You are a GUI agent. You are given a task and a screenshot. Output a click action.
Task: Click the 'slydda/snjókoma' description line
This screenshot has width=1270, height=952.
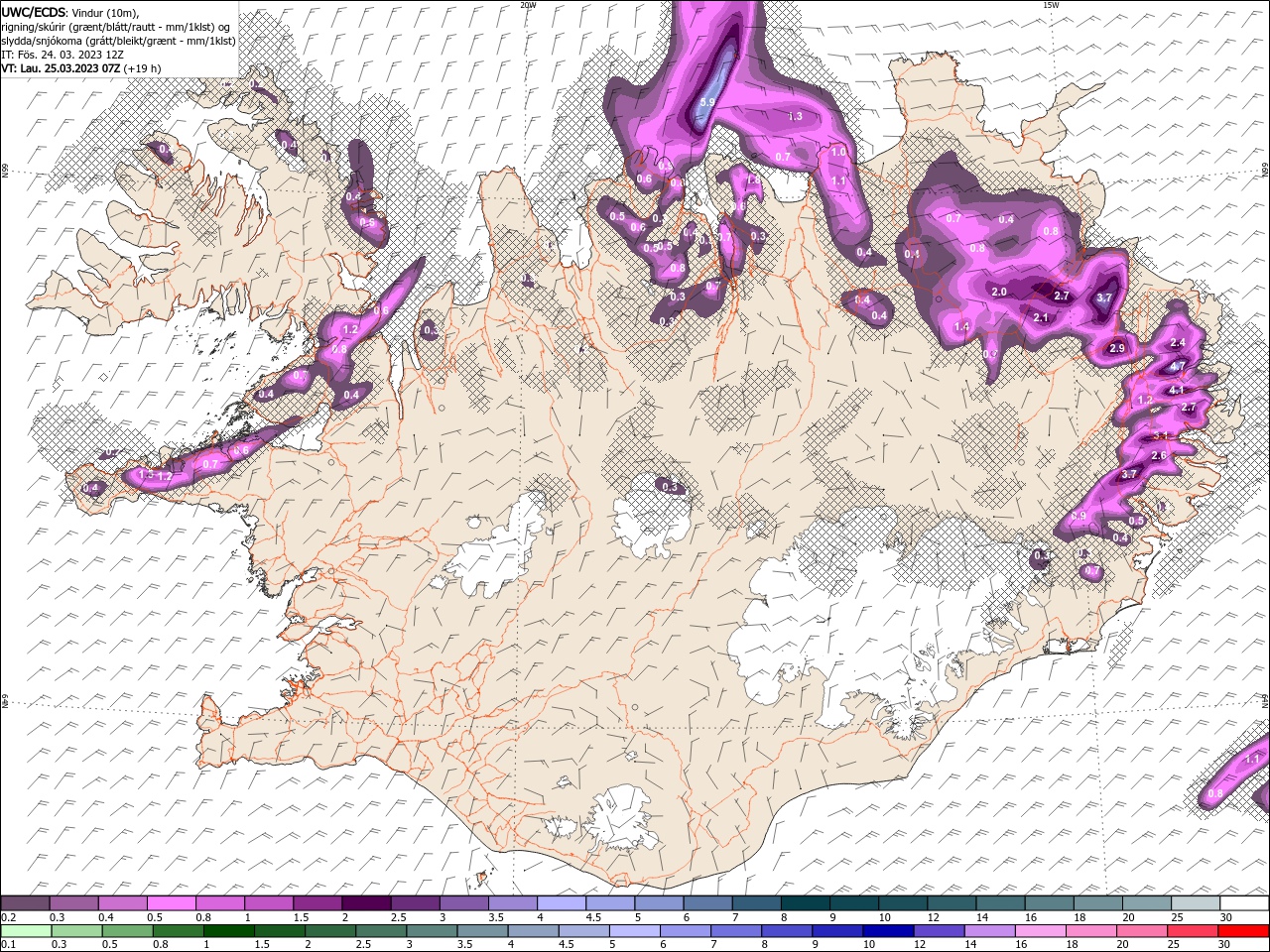coord(118,40)
